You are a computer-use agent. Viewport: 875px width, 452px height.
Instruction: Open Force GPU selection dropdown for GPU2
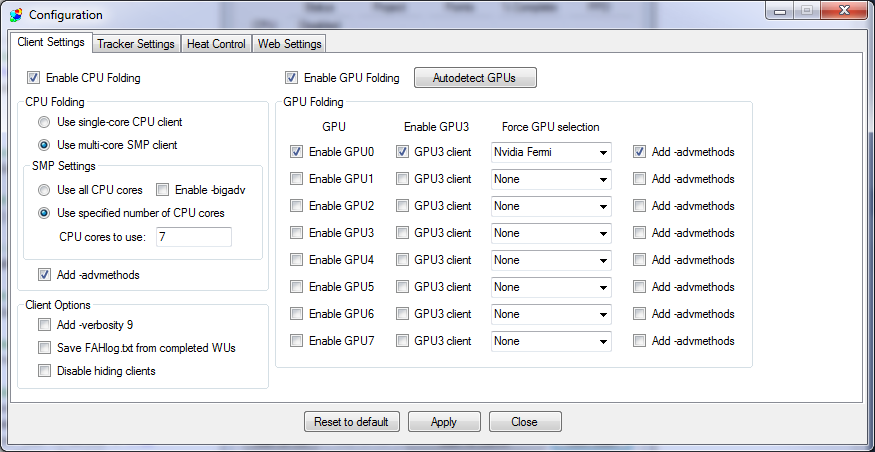pyautogui.click(x=551, y=206)
